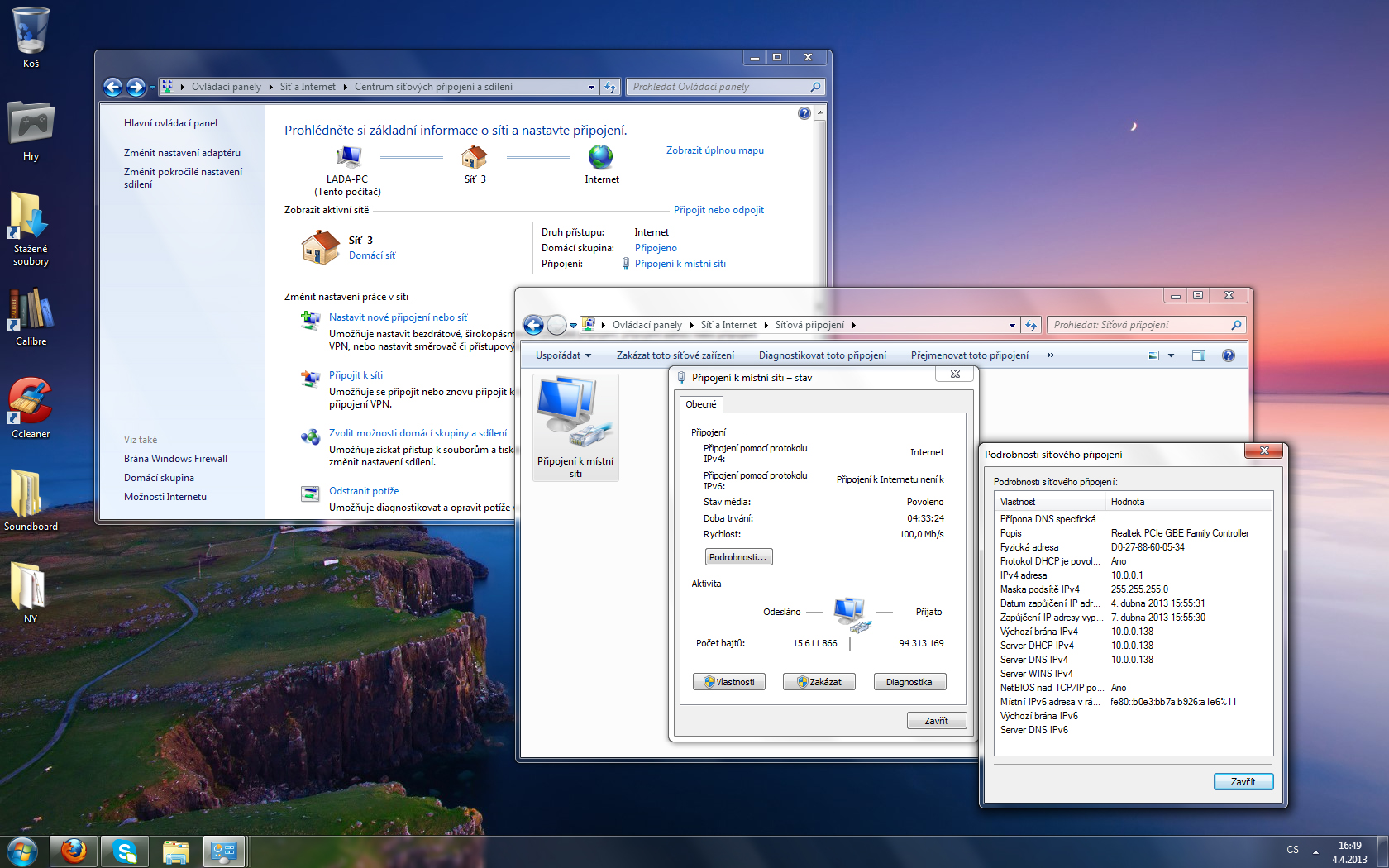Click the Prohledat Ovládací panely search field
Screen dimensions: 1389x868
718,87
